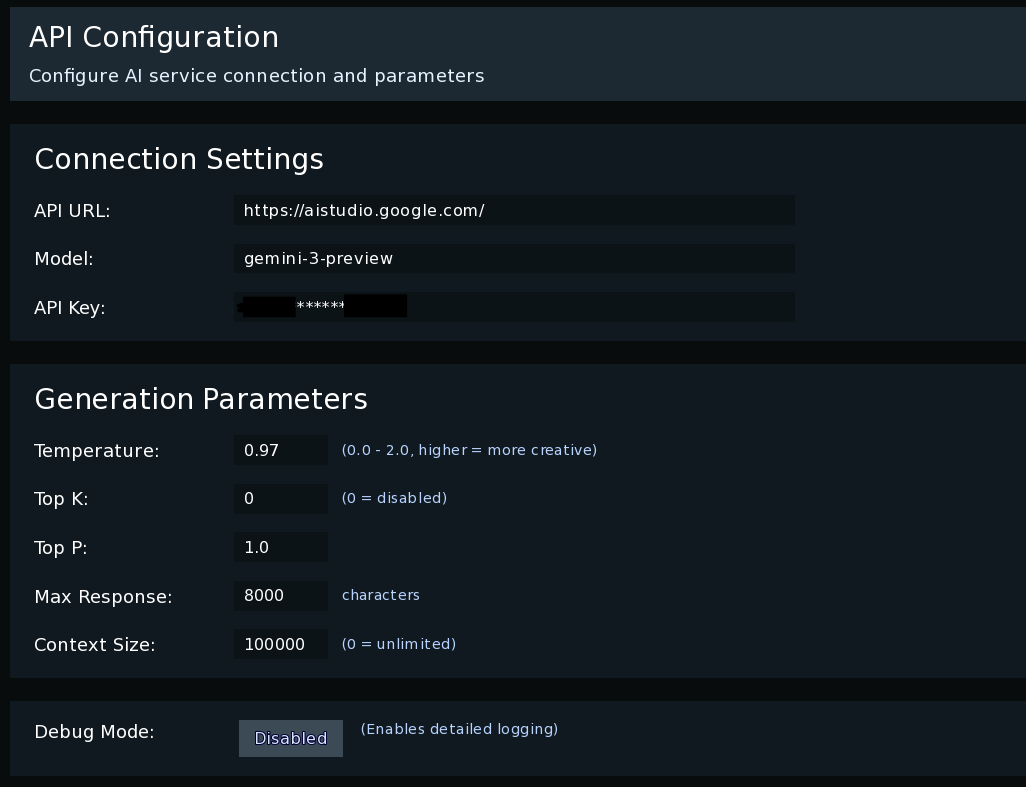Click the "Generation Parameters" section heading
The image size is (1026, 787).
tap(201, 399)
